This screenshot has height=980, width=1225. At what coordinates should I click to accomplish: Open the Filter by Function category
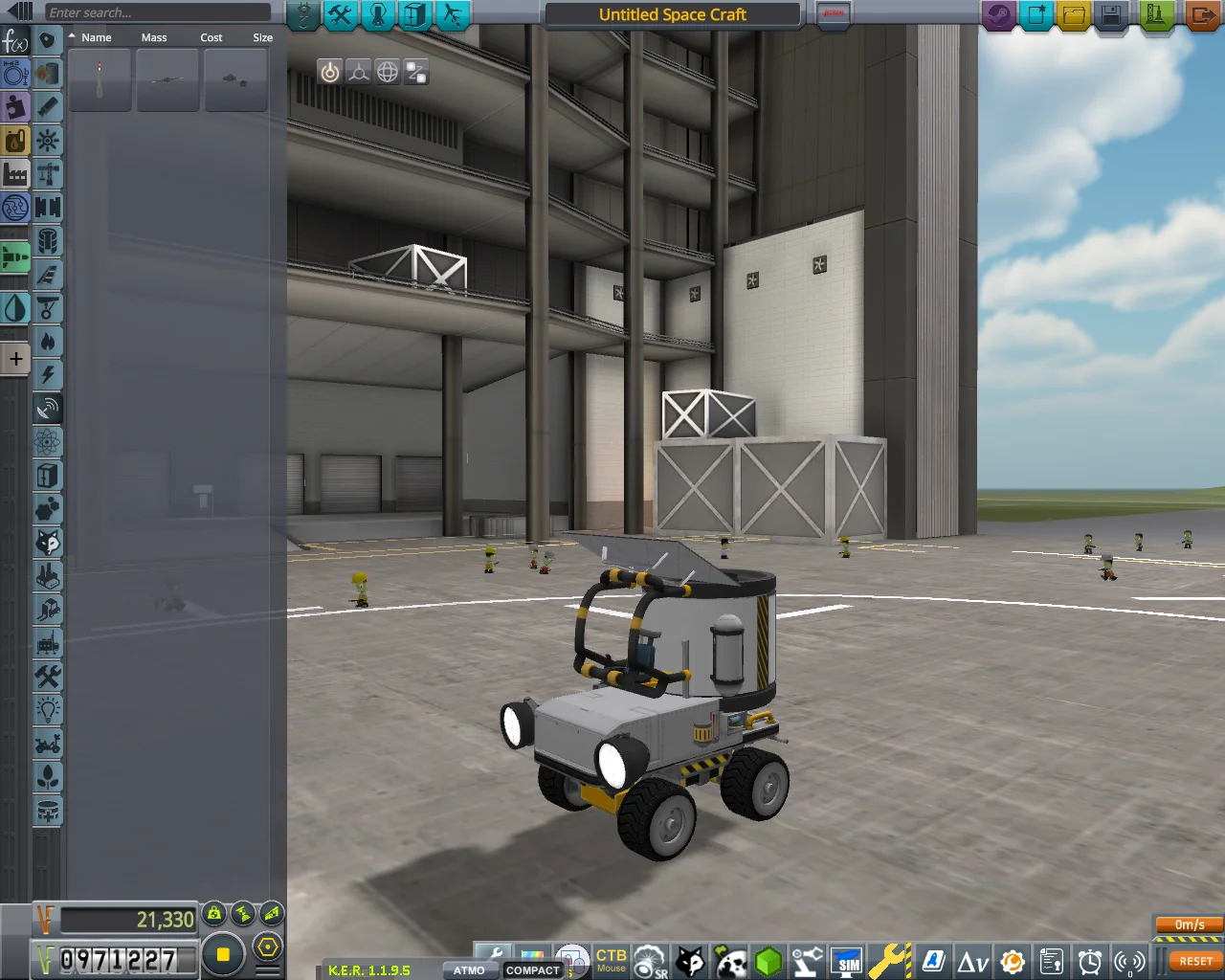pyautogui.click(x=15, y=41)
